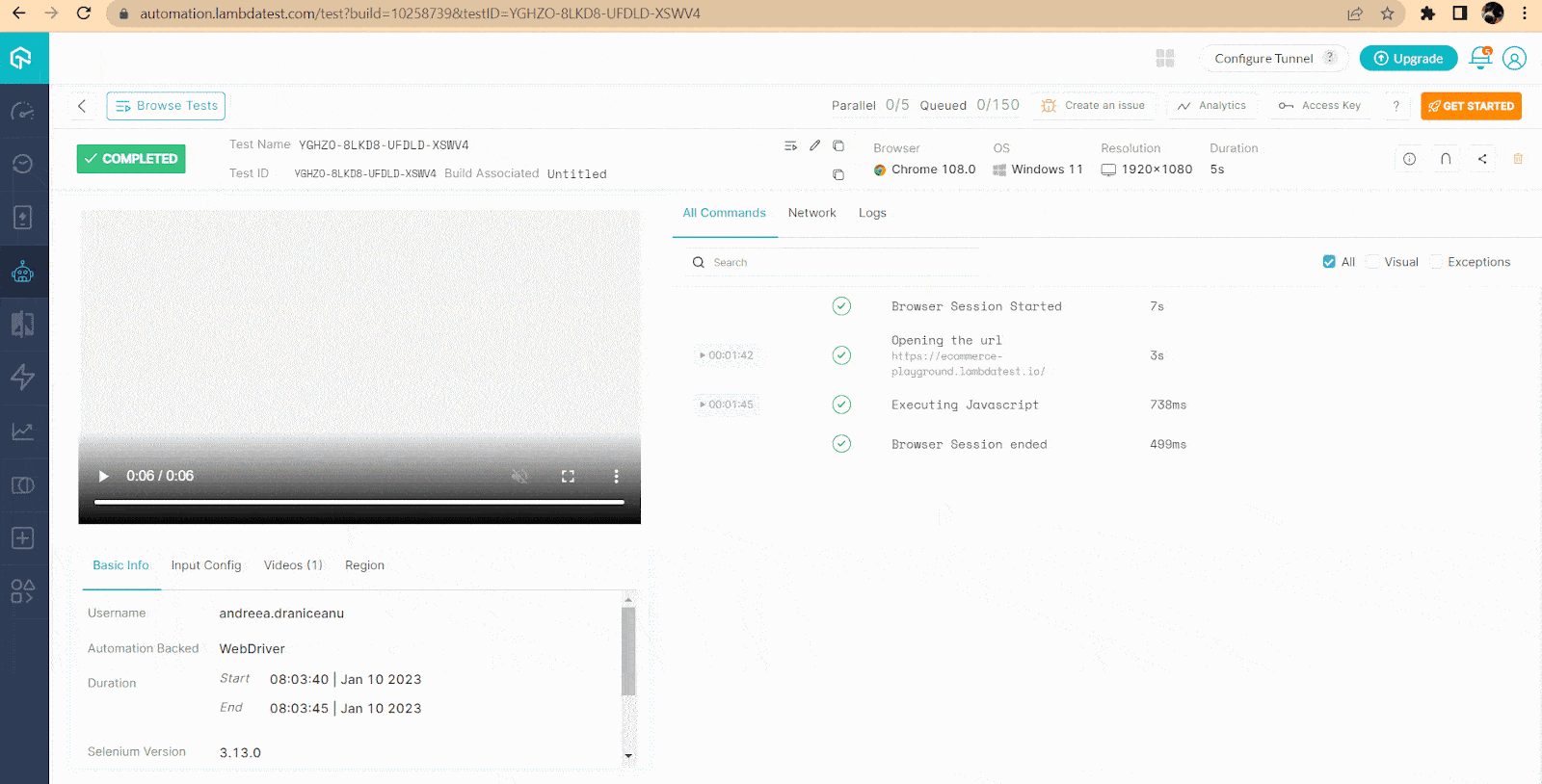Jump to timestamp 00:01:45 command
Viewport: 1542px width, 784px height.
click(x=727, y=405)
